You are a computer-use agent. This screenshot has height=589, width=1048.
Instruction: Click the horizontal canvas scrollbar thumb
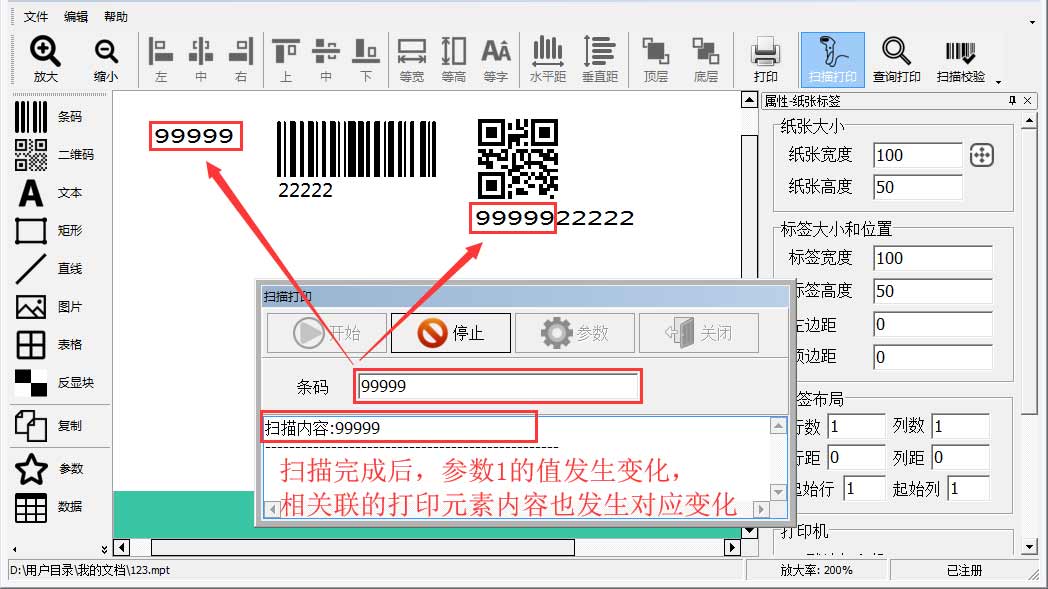tap(362, 547)
